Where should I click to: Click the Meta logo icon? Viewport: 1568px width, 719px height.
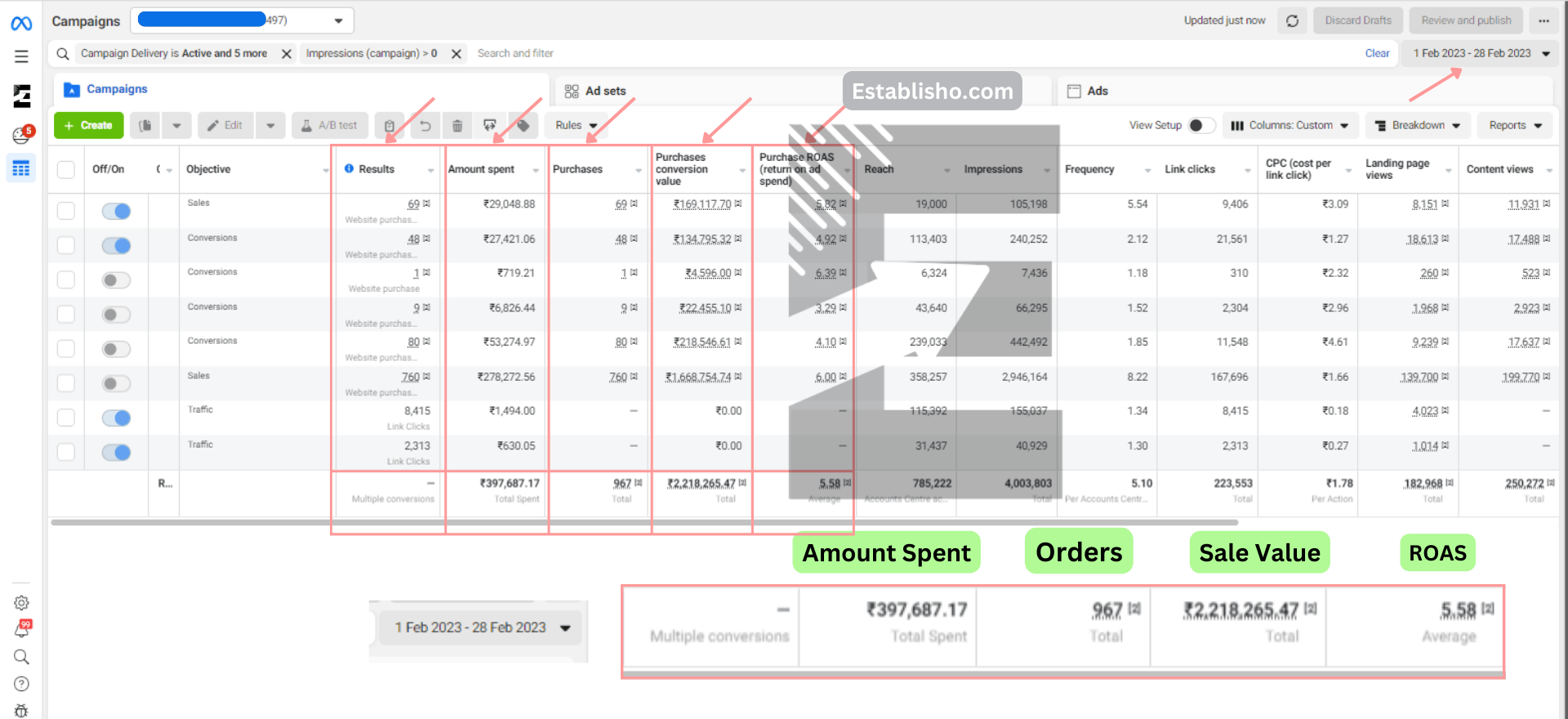(x=21, y=24)
